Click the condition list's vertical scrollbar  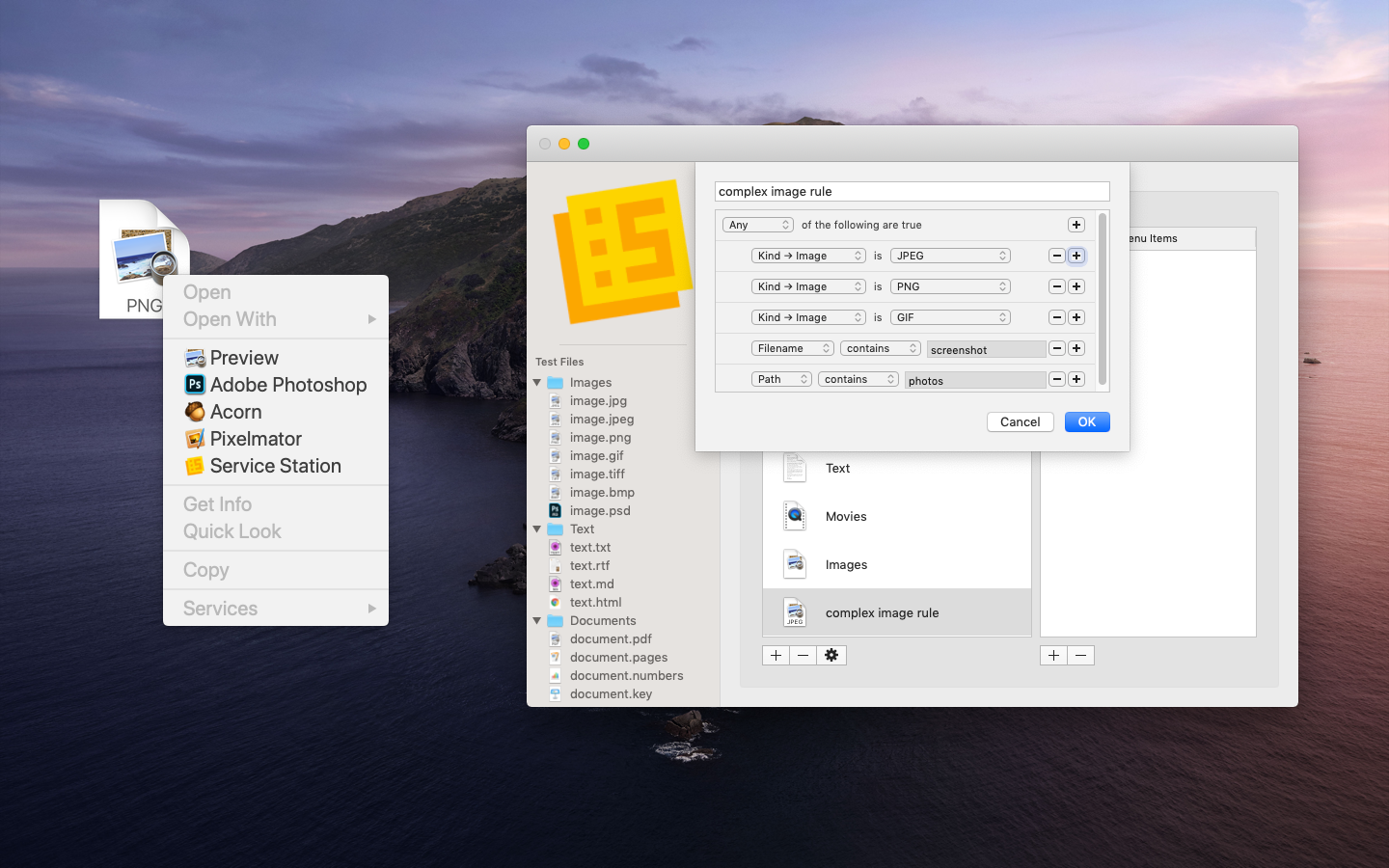pyautogui.click(x=1103, y=300)
